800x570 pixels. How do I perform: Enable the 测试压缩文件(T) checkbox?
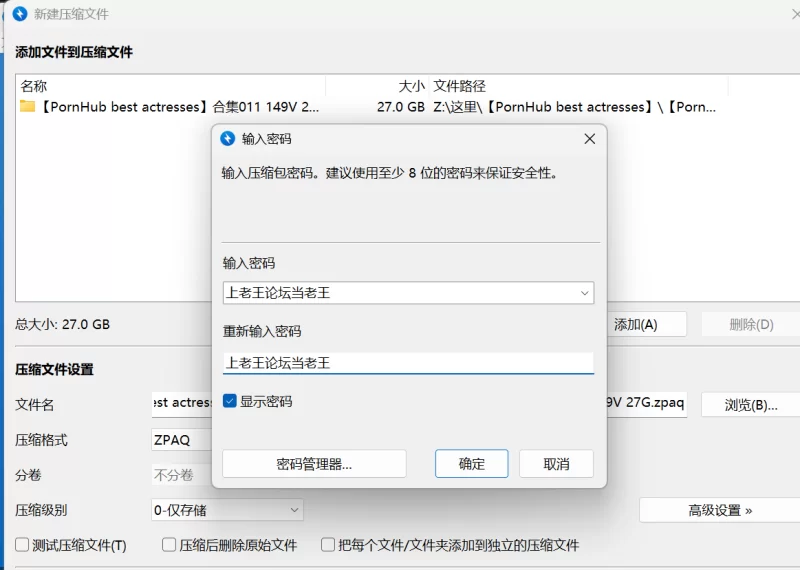(22, 545)
